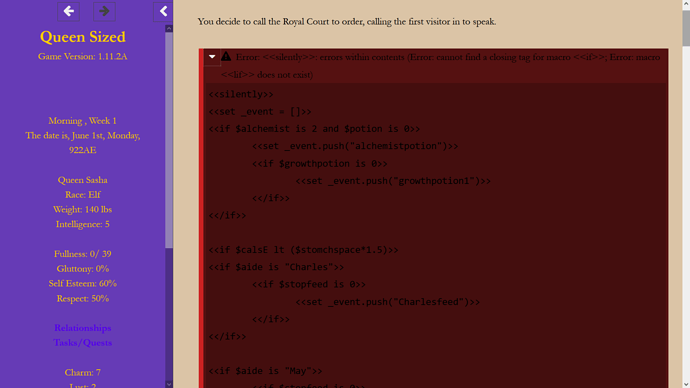
Task: Click the <<set _event = []>> line
Action: coord(260,112)
